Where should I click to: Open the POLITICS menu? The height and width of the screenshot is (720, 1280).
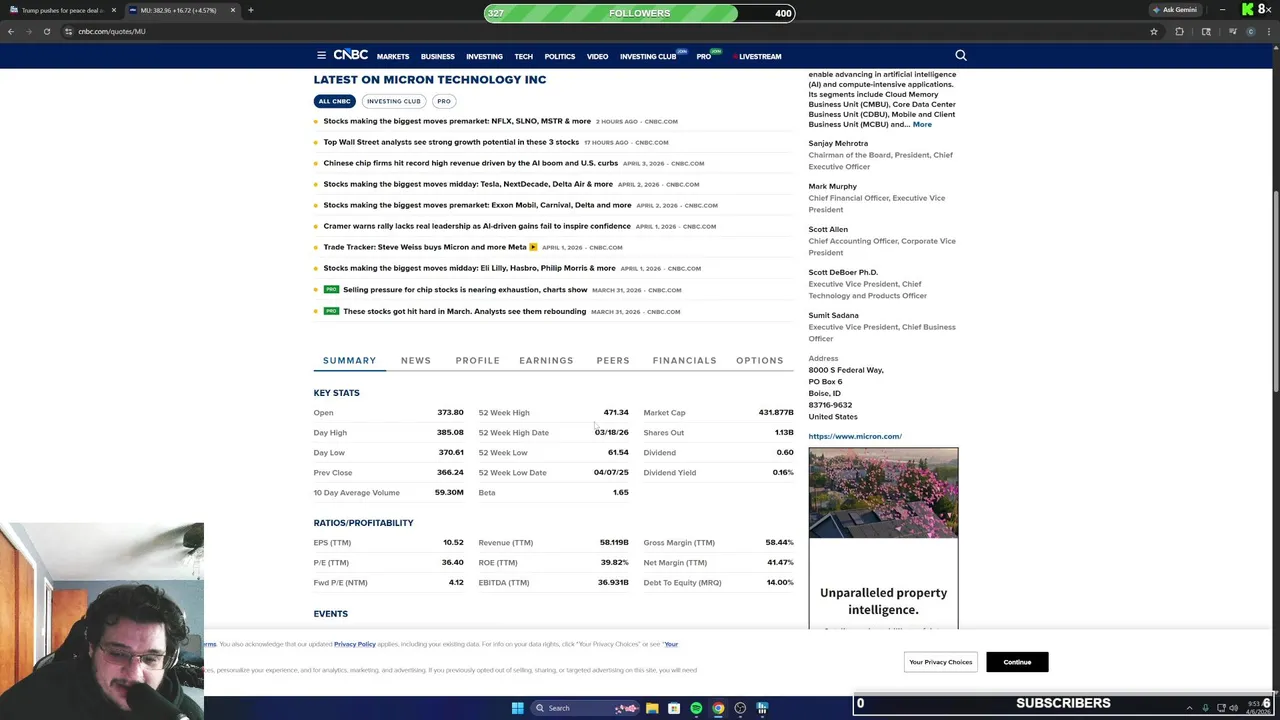click(560, 57)
